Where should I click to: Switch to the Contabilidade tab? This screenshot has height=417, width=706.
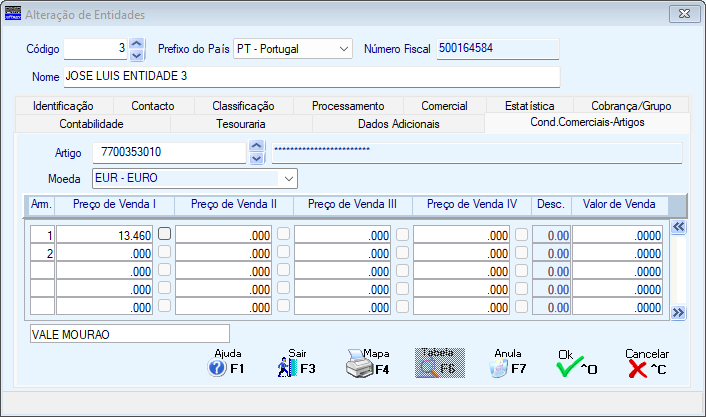(91, 124)
